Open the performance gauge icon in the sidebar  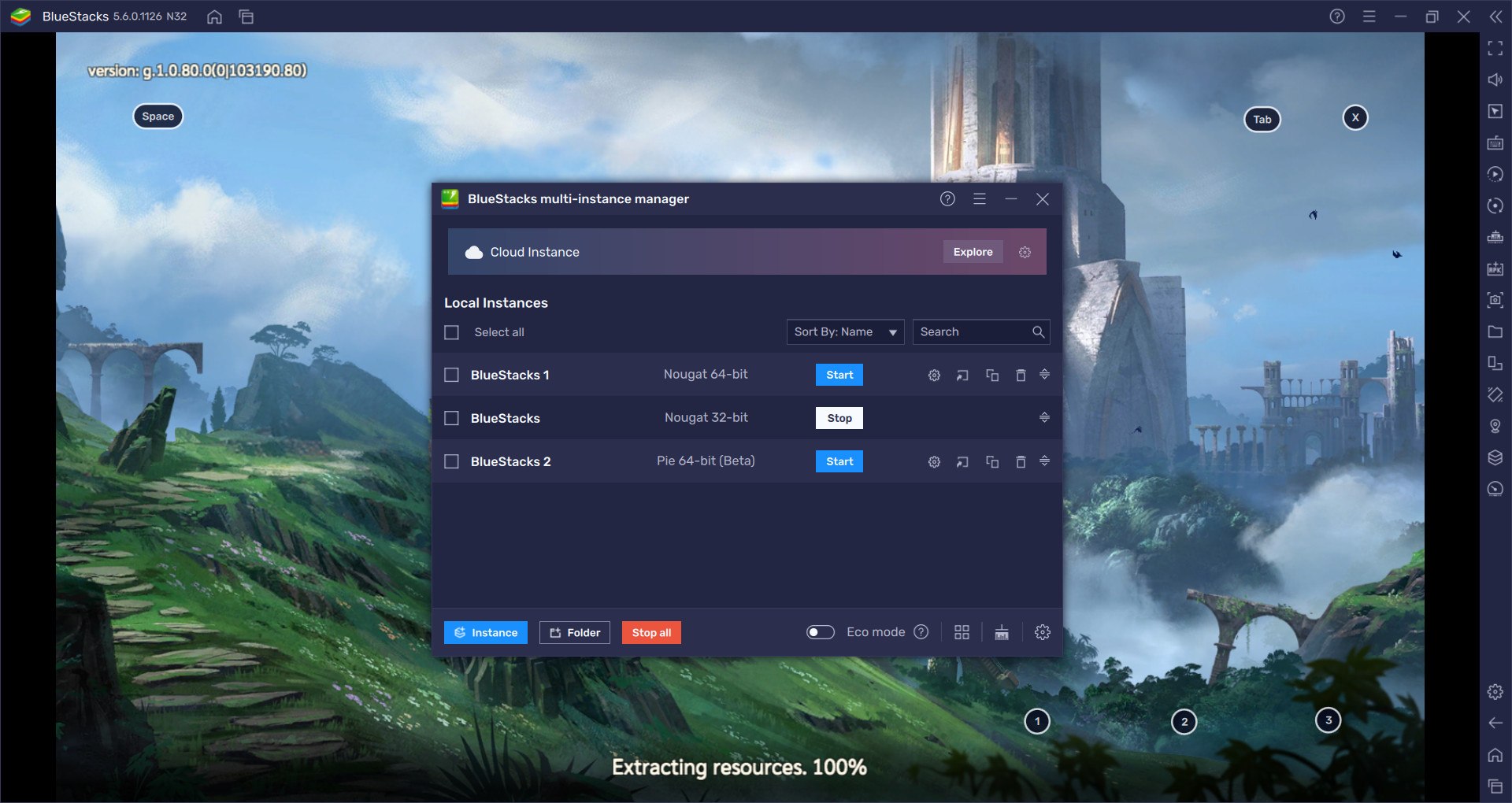click(1495, 490)
